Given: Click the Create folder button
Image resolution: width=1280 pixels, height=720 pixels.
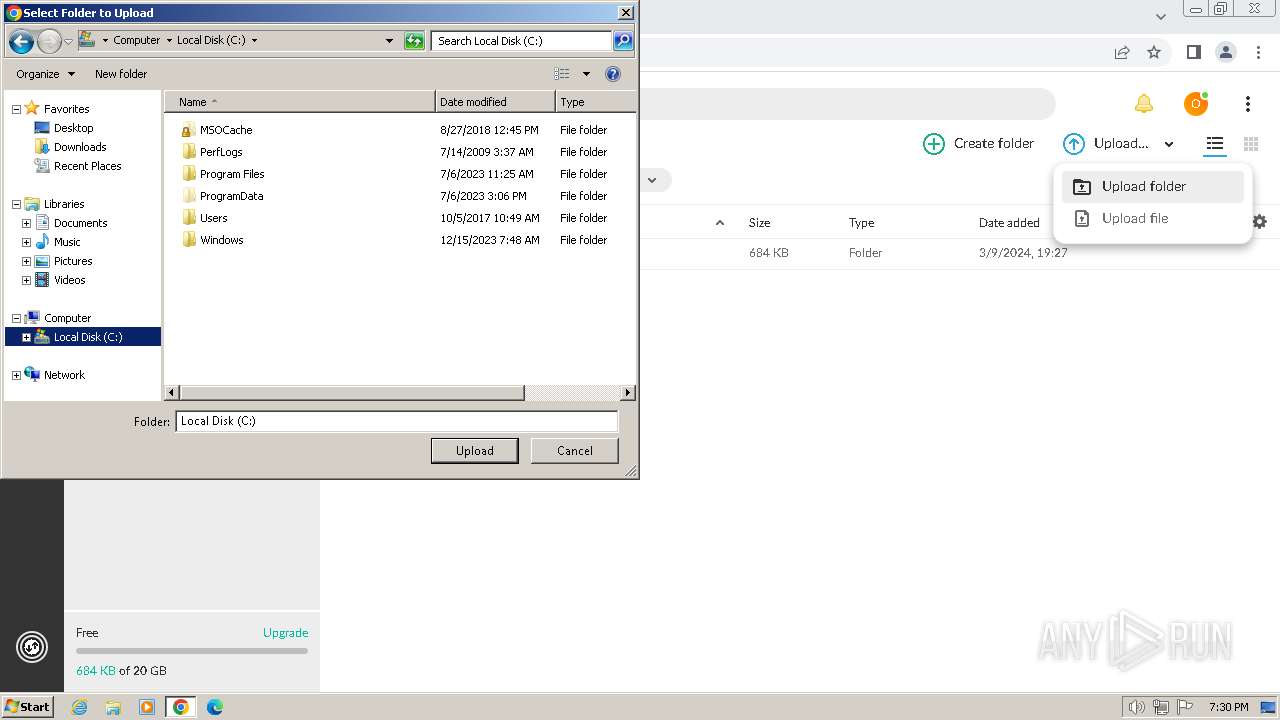Looking at the screenshot, I should pos(978,144).
